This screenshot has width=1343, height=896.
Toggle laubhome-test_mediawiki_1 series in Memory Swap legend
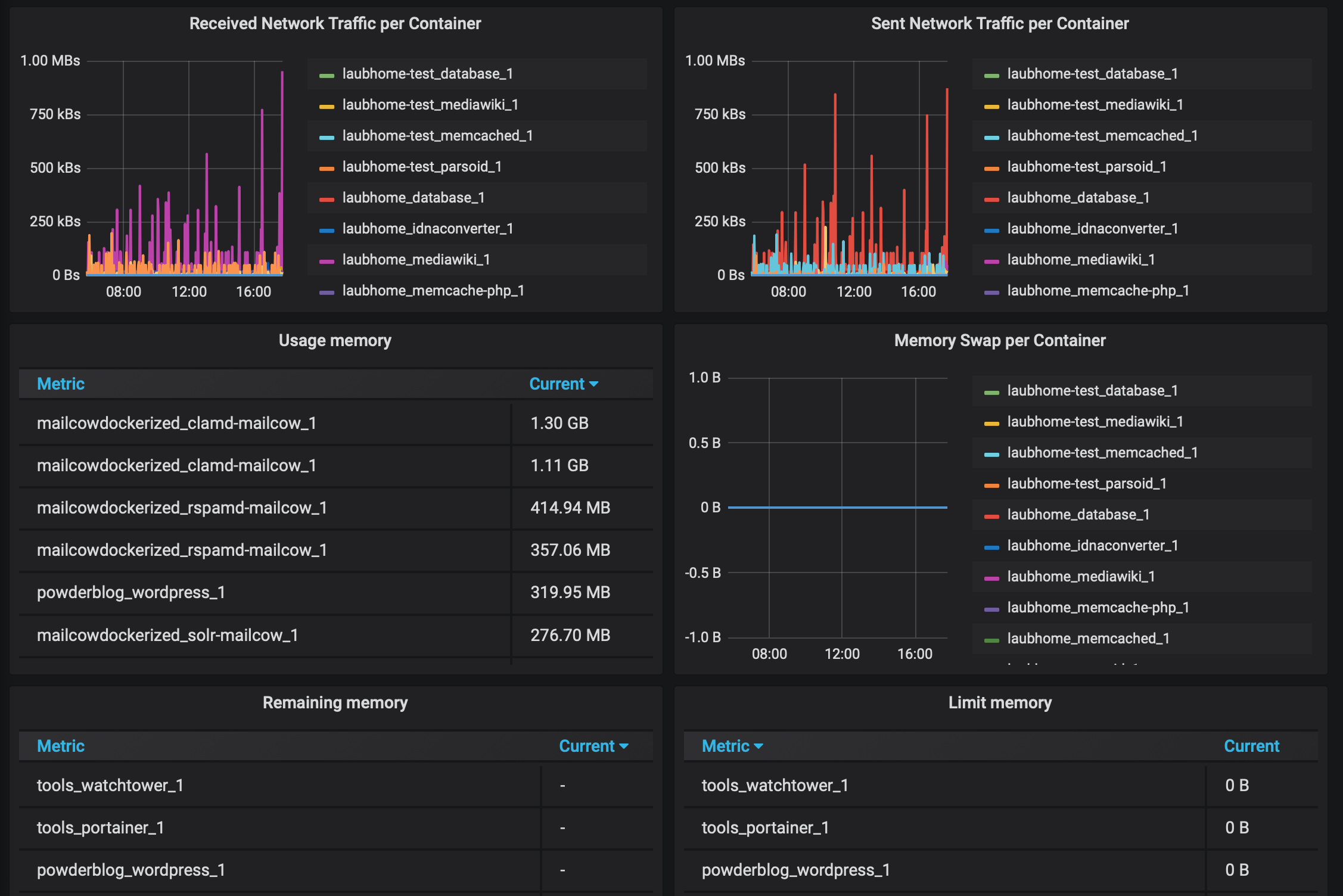1095,422
